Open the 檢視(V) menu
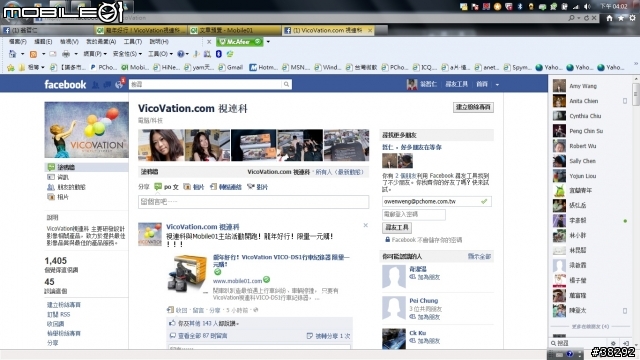This screenshot has width=640, height=360. (x=69, y=42)
